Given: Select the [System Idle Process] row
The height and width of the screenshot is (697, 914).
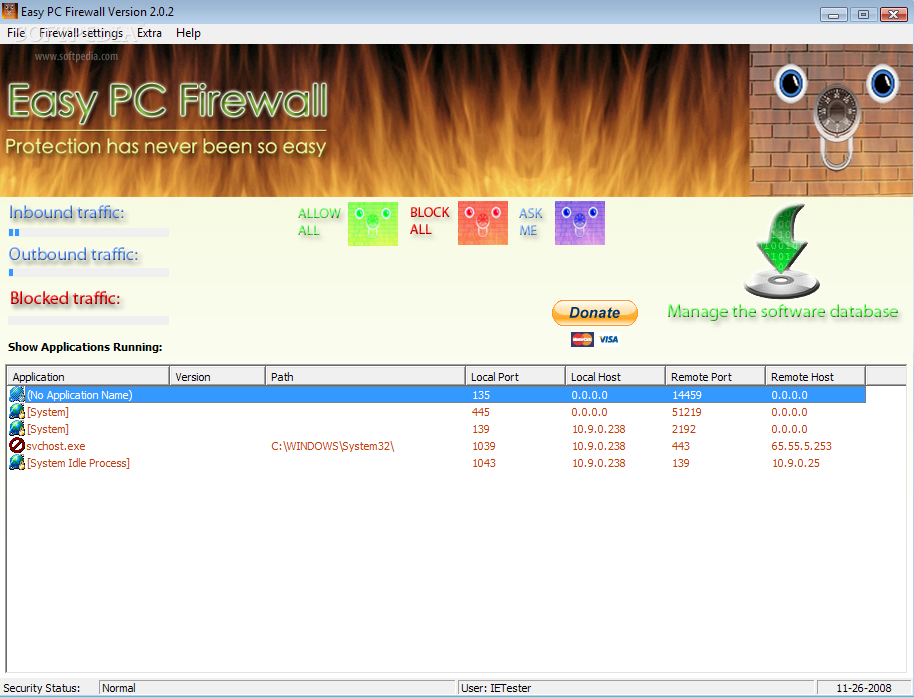Looking at the screenshot, I should [437, 463].
